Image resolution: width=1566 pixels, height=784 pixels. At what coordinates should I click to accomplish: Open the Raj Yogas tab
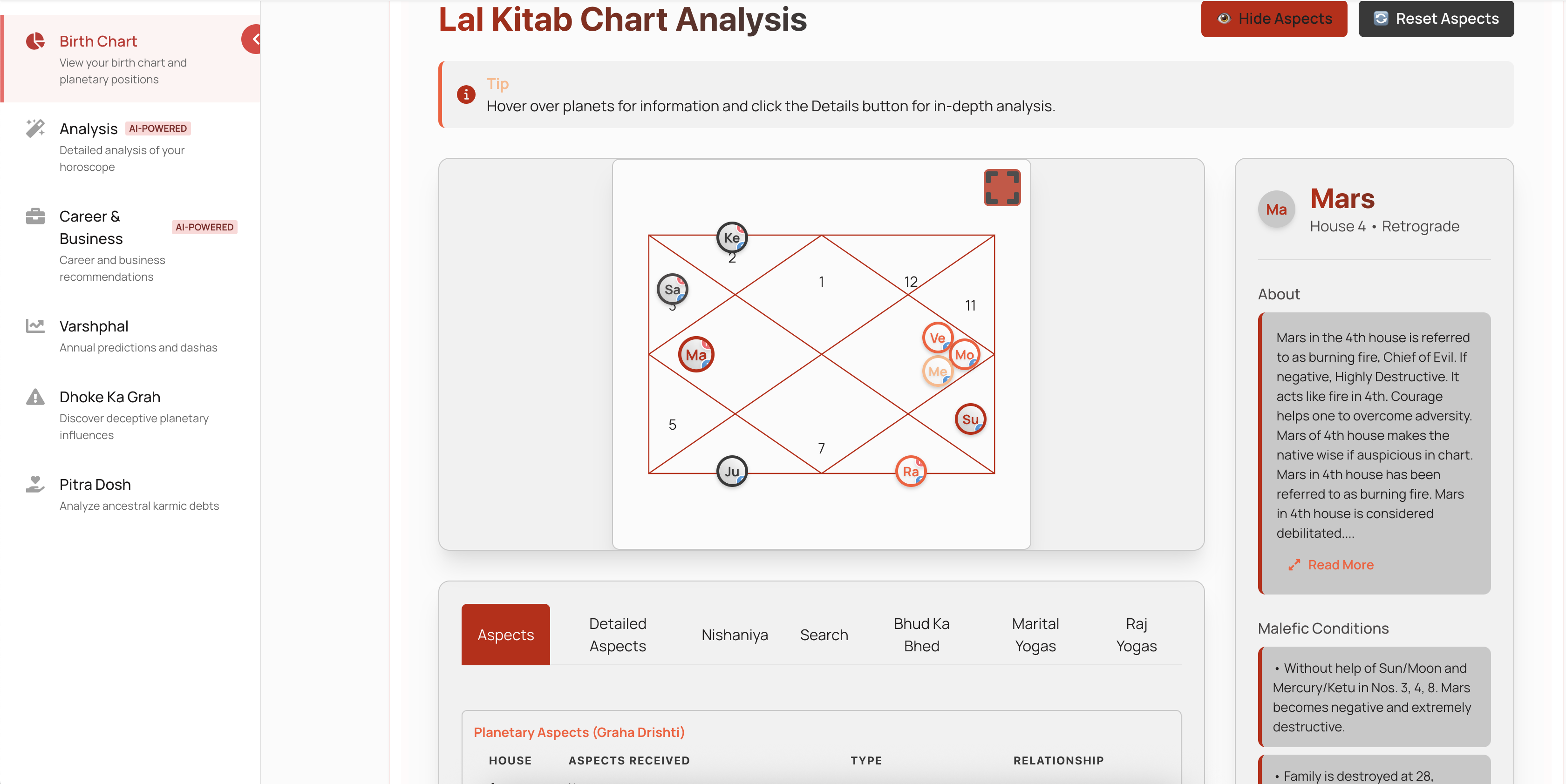tap(1136, 635)
